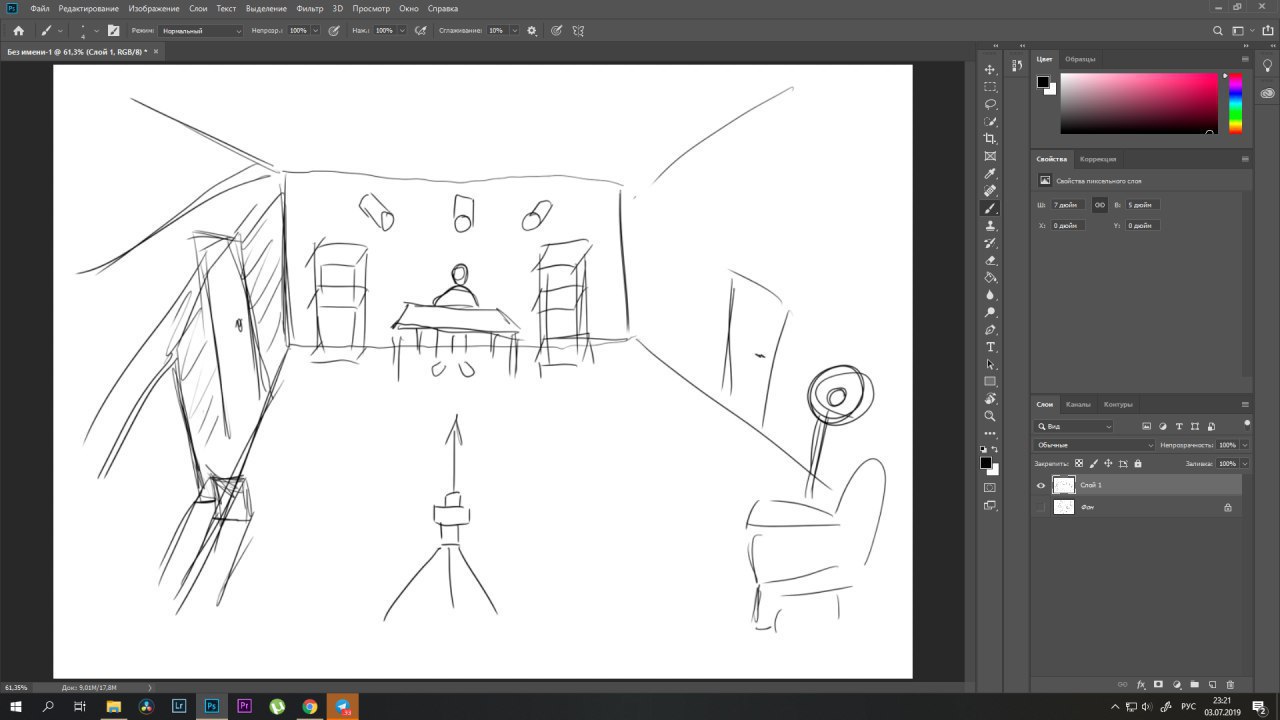Select the Spot Healing Brush tool

click(990, 191)
